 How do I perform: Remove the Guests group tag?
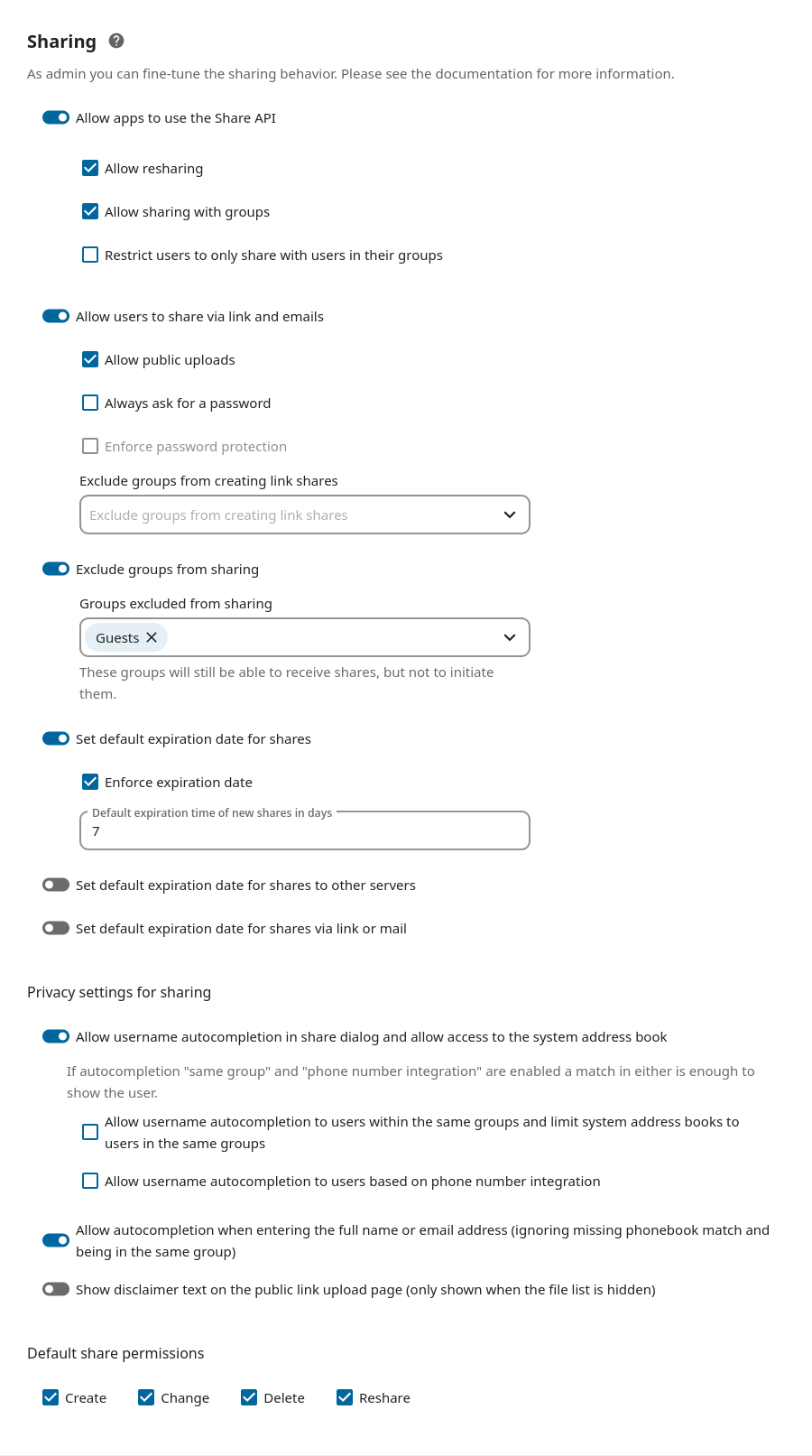point(152,637)
